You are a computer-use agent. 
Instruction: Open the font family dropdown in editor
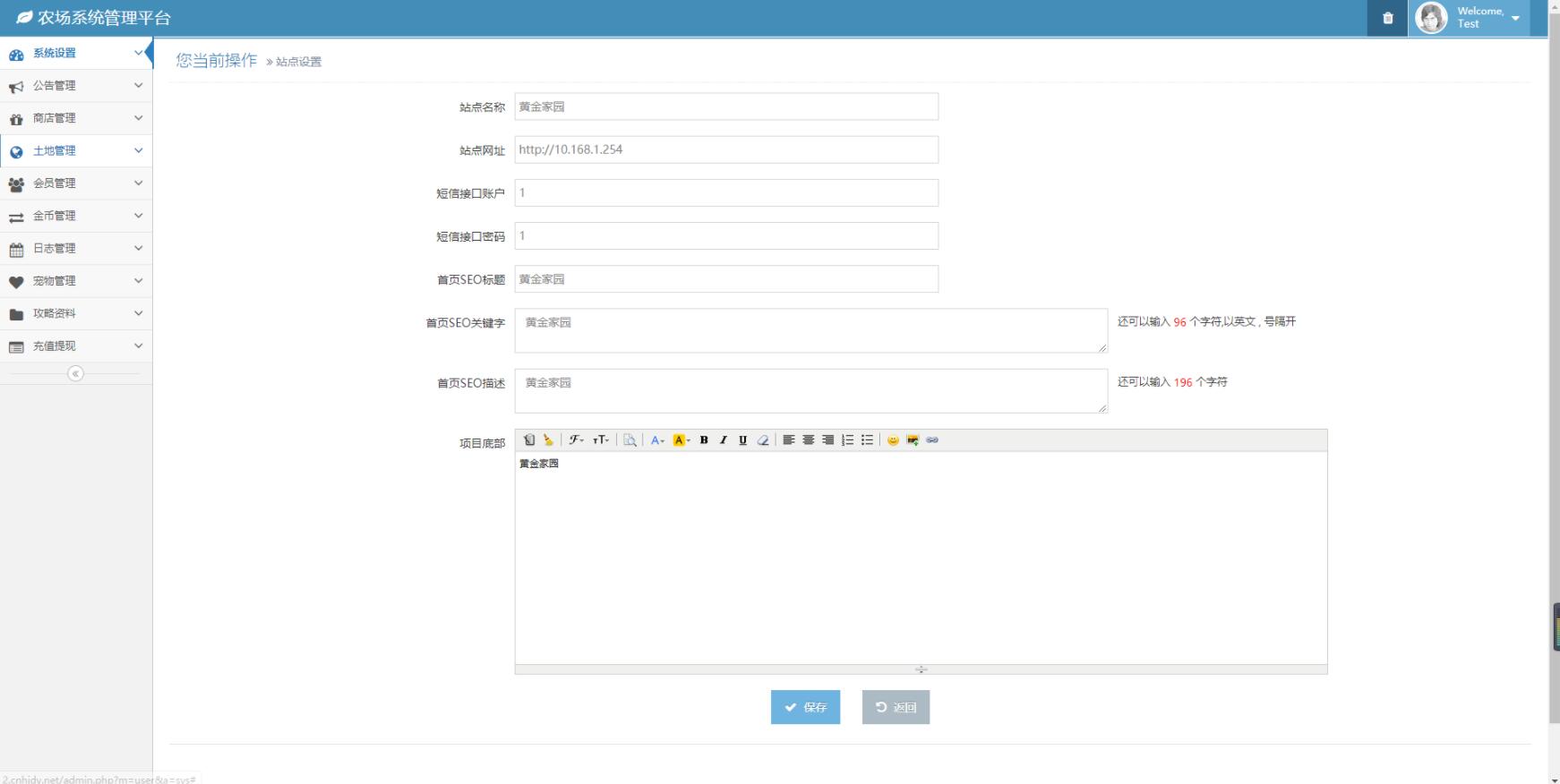[x=576, y=440]
